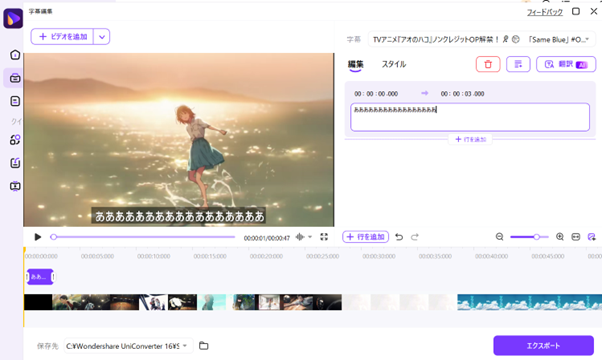Delete the selected subtitle with trash button
602x360 pixels.
488,64
